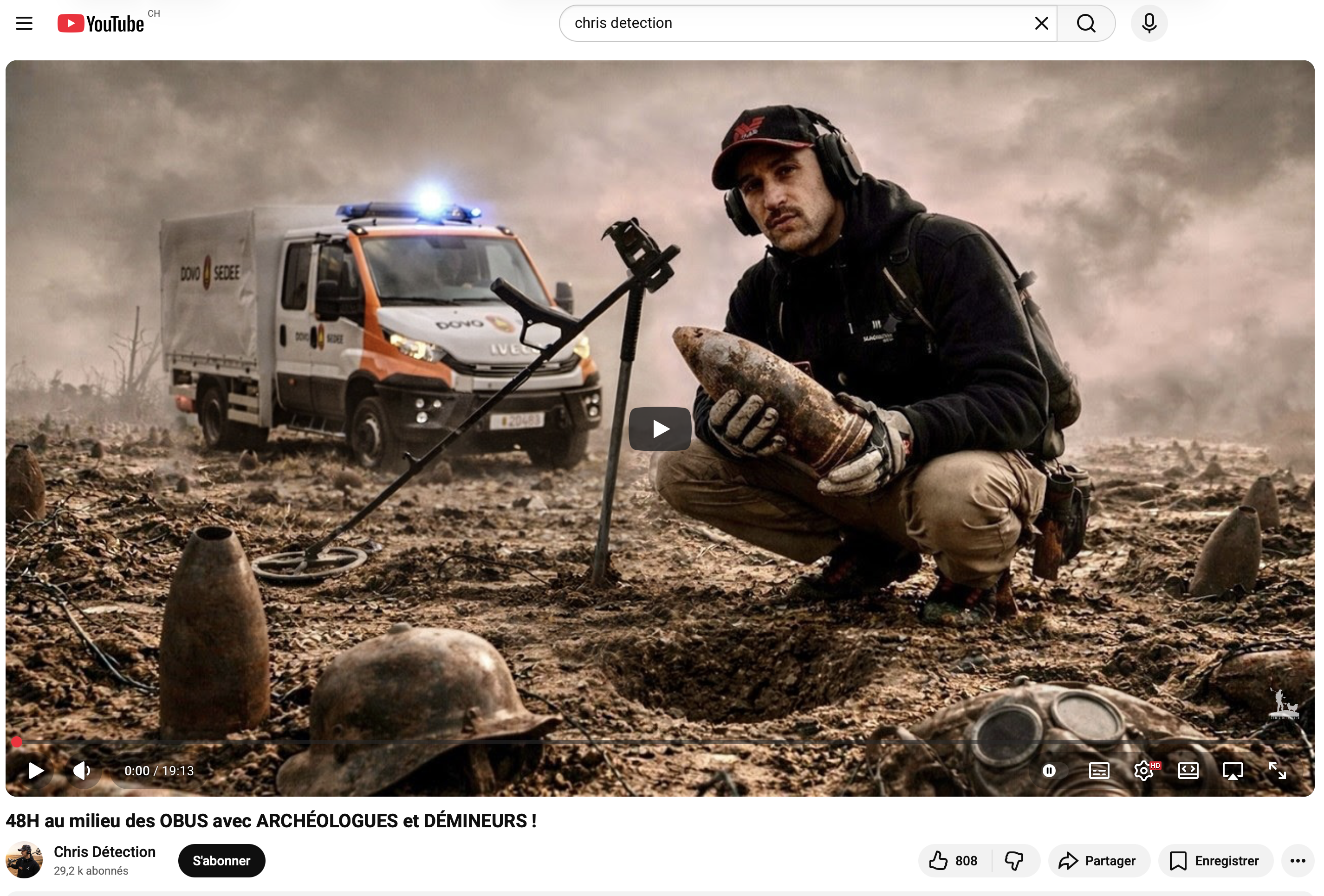Cast video with the AirPlay icon
This screenshot has height=896, width=1324.
coord(1232,771)
